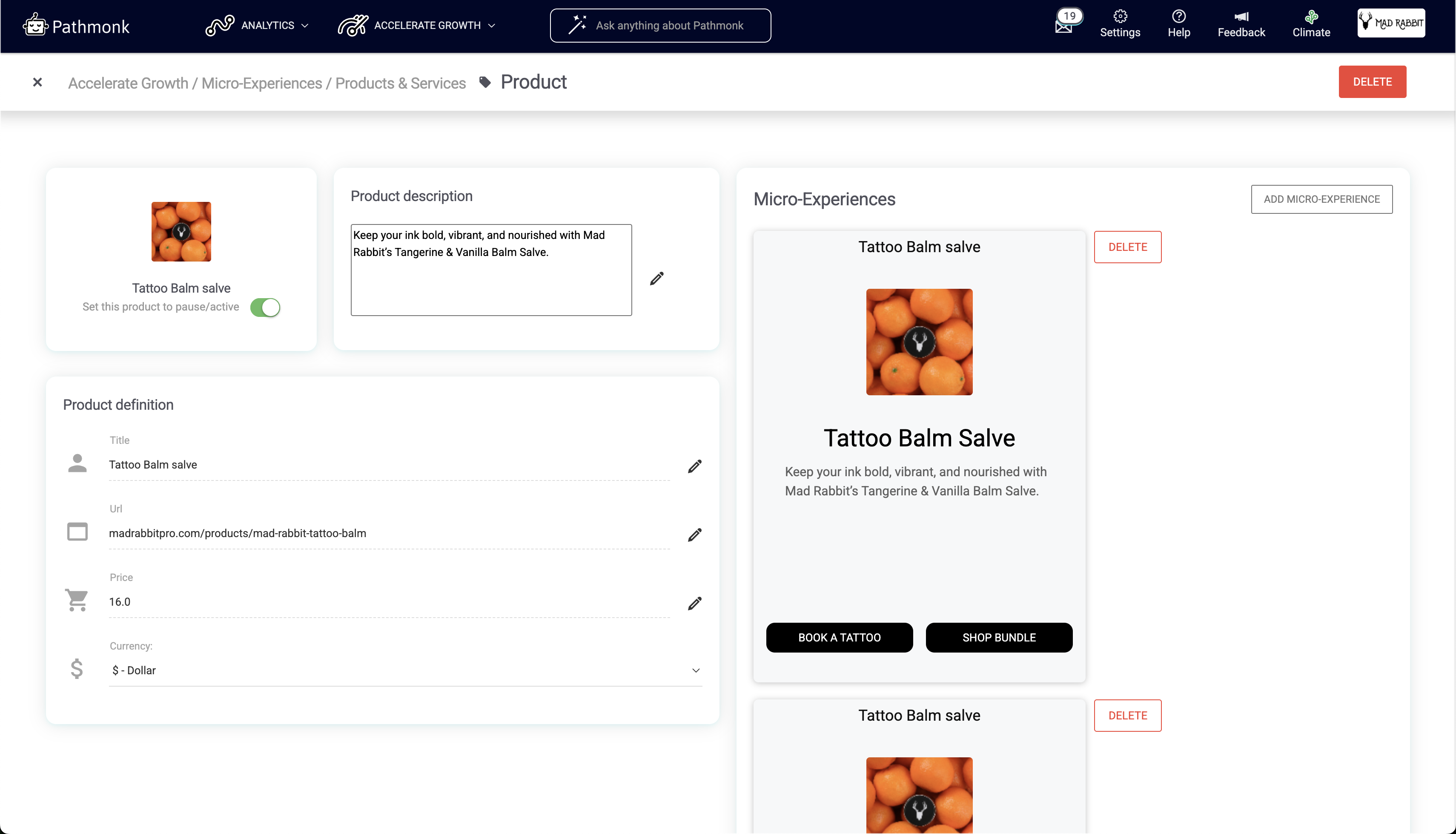Click the Url field edit pencil

pos(694,535)
